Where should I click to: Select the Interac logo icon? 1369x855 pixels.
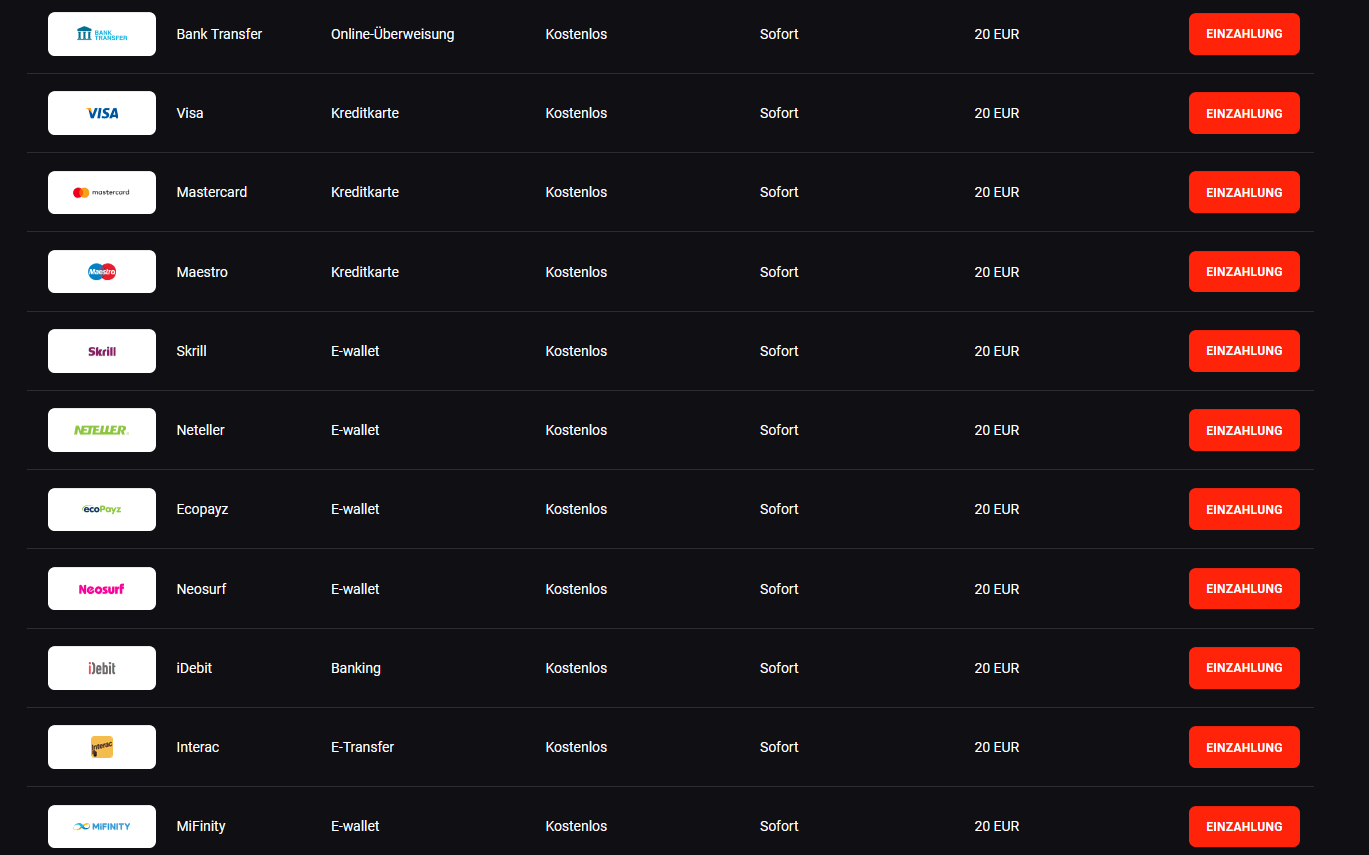pyautogui.click(x=102, y=747)
